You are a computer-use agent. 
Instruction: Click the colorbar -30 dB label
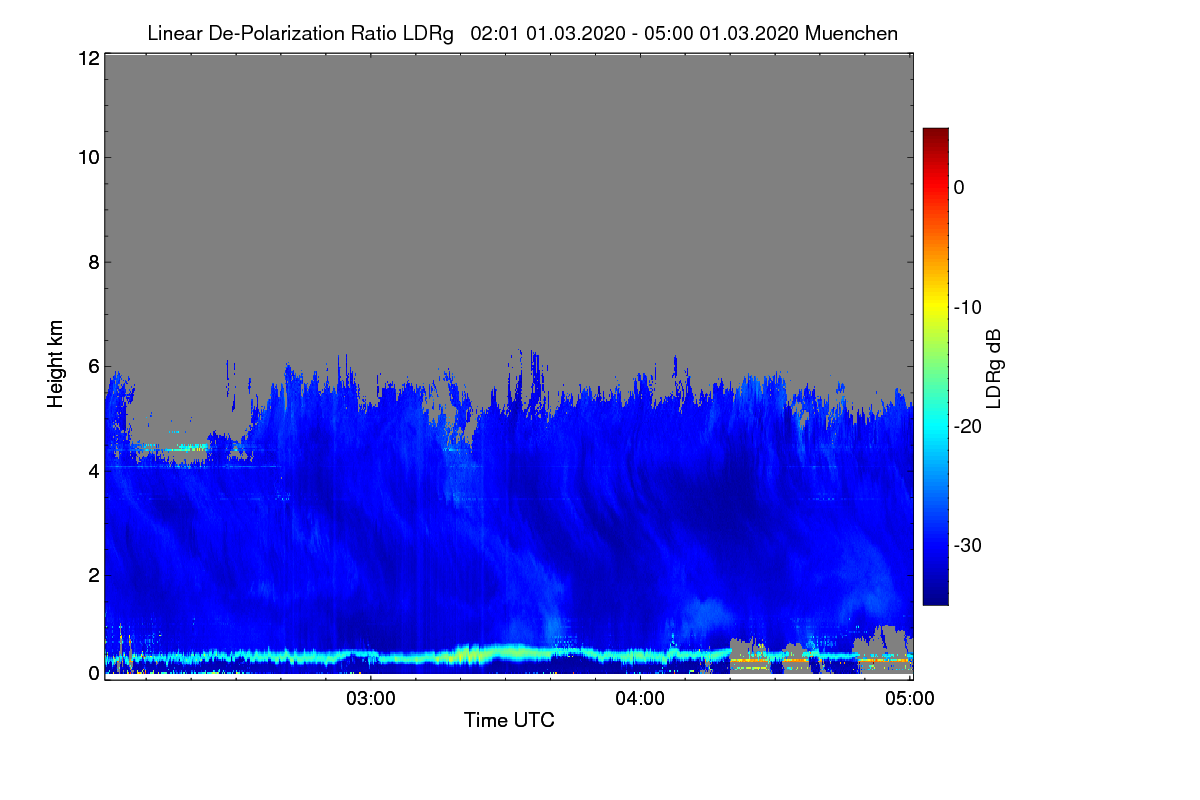click(967, 546)
